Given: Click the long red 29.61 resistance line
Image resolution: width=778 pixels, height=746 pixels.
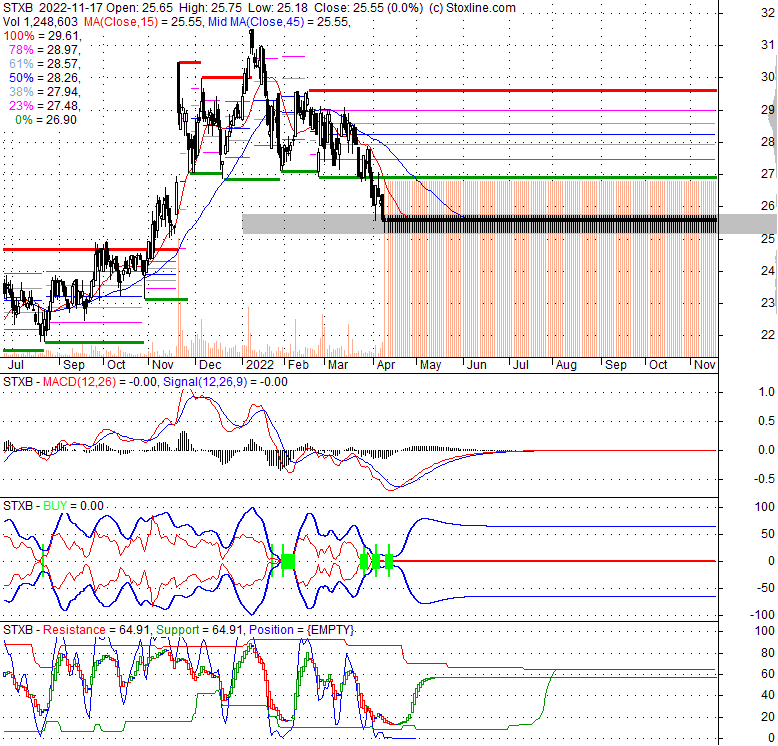Looking at the screenshot, I should (x=513, y=91).
